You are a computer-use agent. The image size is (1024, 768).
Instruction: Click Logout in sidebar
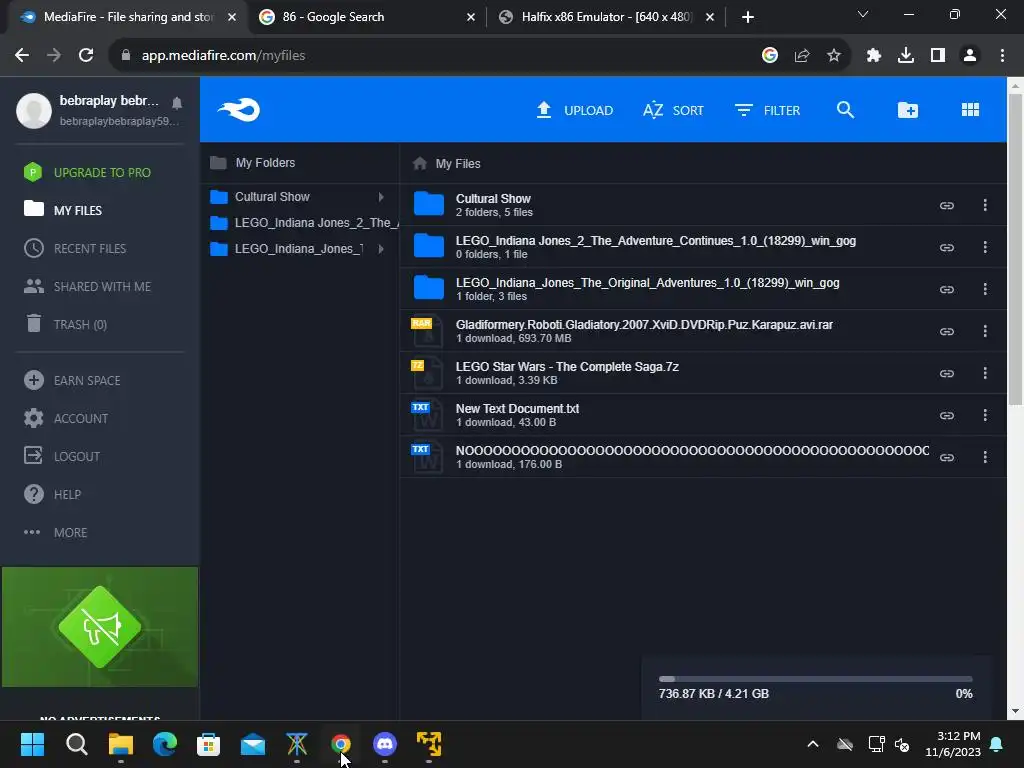62,456
